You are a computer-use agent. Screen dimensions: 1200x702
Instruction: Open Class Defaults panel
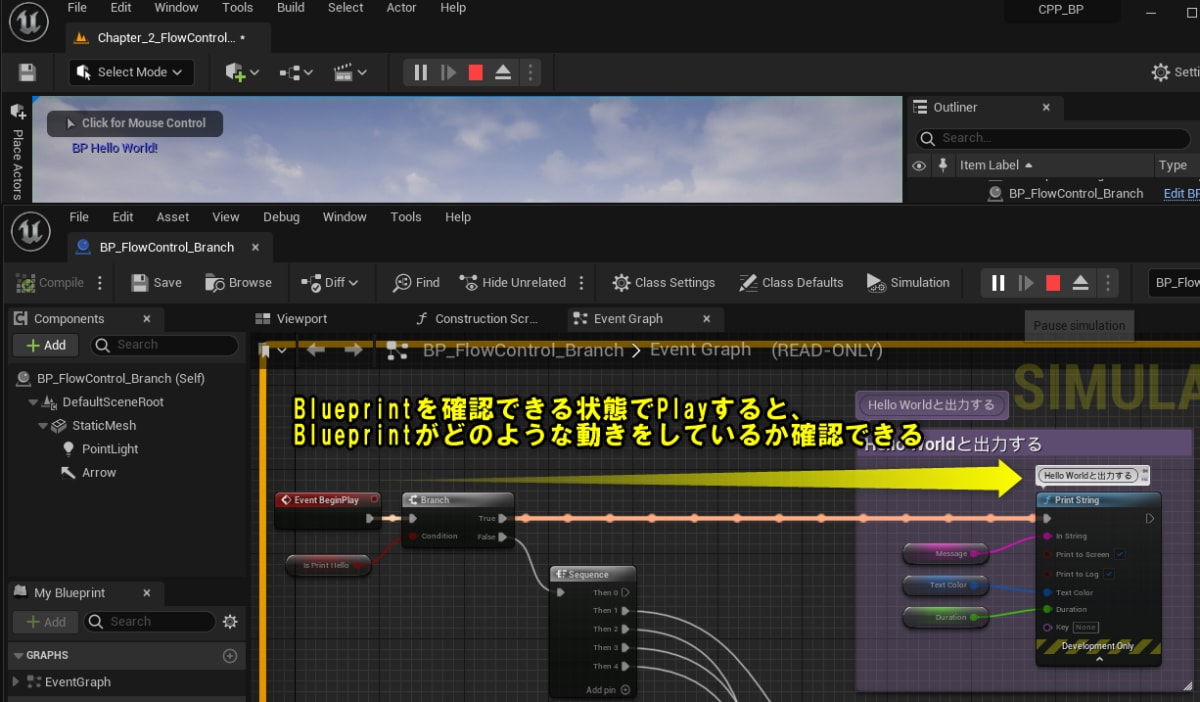[791, 282]
